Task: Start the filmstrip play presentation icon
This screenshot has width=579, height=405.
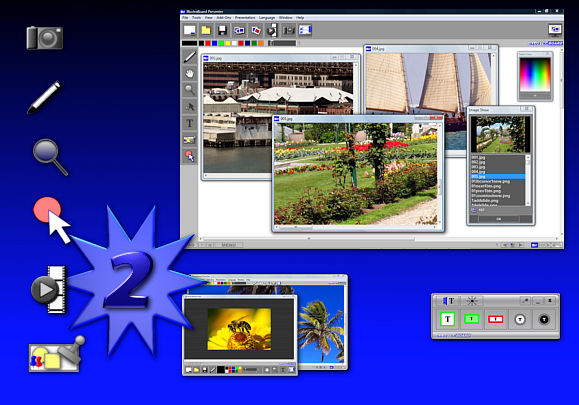Action: coord(272,30)
